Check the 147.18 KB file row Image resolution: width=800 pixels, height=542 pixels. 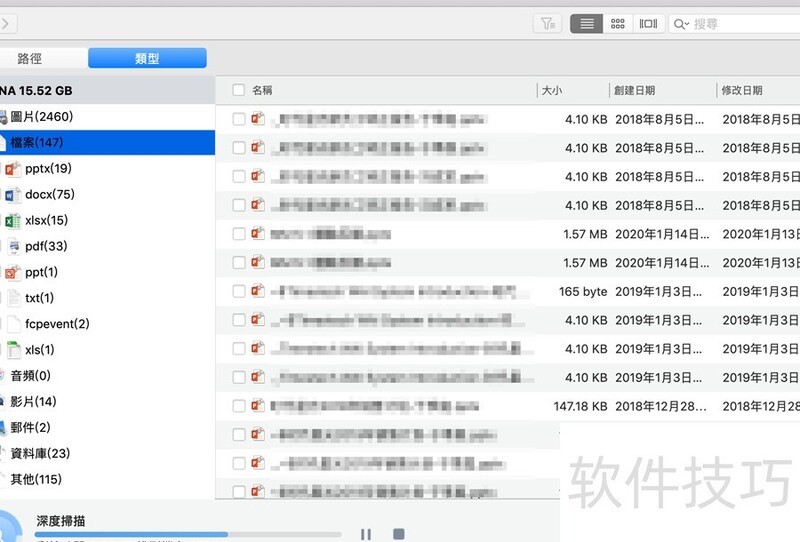click(239, 406)
